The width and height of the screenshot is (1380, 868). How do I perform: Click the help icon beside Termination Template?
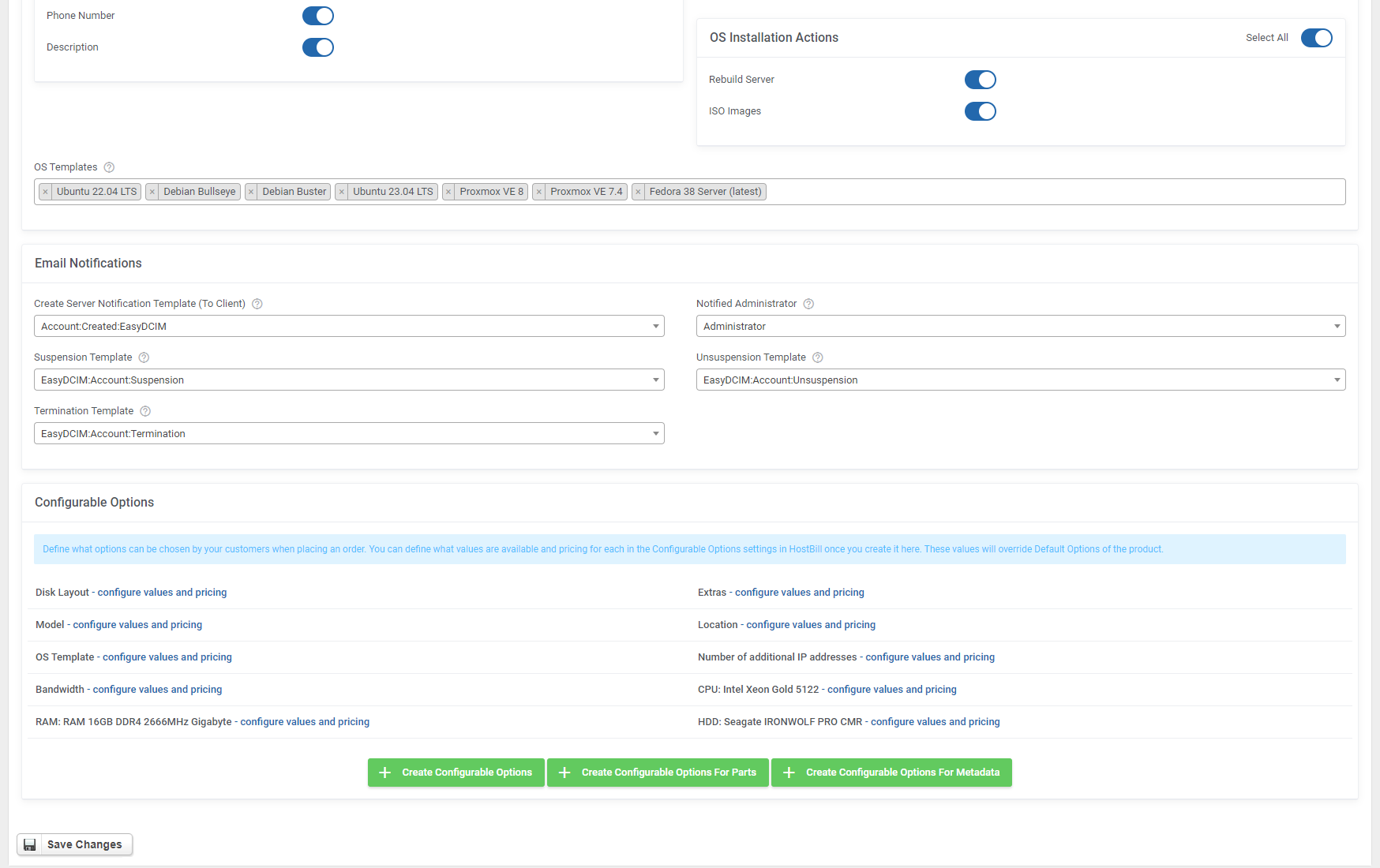[x=144, y=411]
